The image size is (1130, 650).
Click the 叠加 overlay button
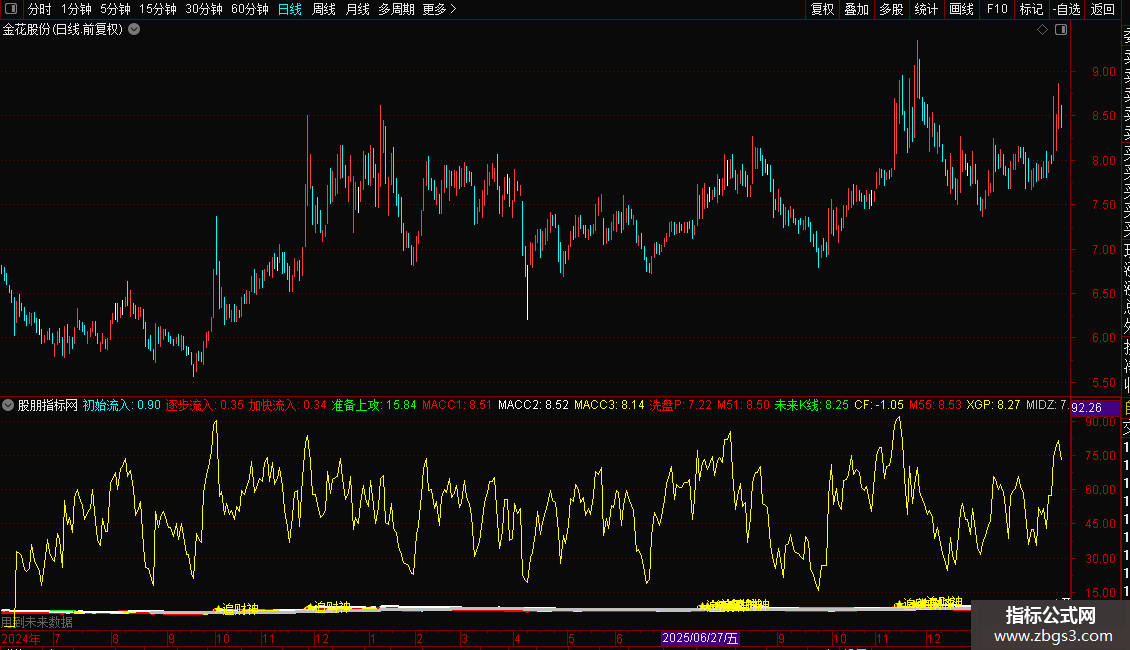(x=857, y=9)
